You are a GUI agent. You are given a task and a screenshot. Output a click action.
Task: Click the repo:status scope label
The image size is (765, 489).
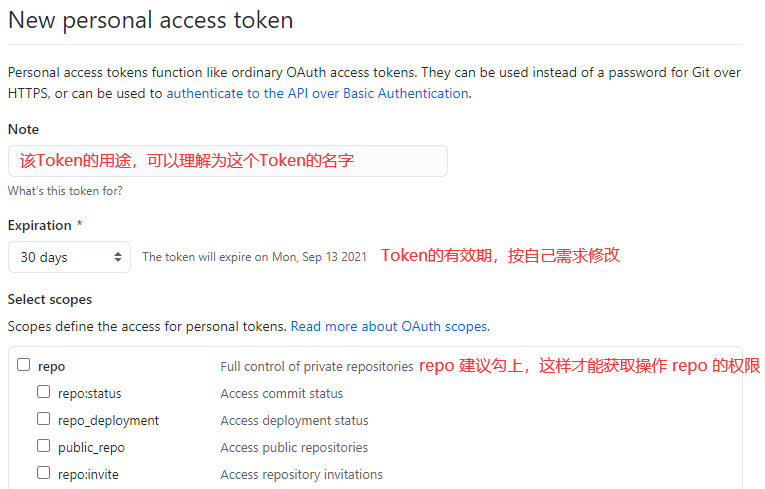[89, 393]
